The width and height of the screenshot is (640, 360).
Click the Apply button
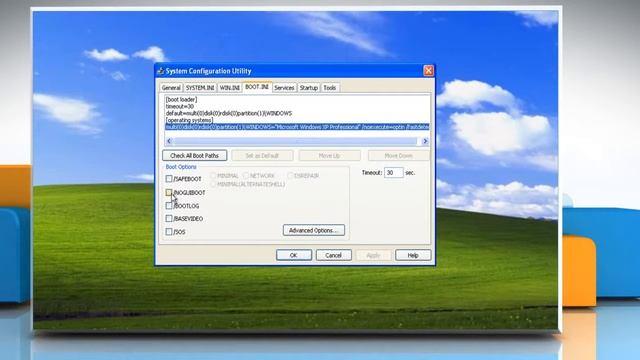[x=373, y=255]
